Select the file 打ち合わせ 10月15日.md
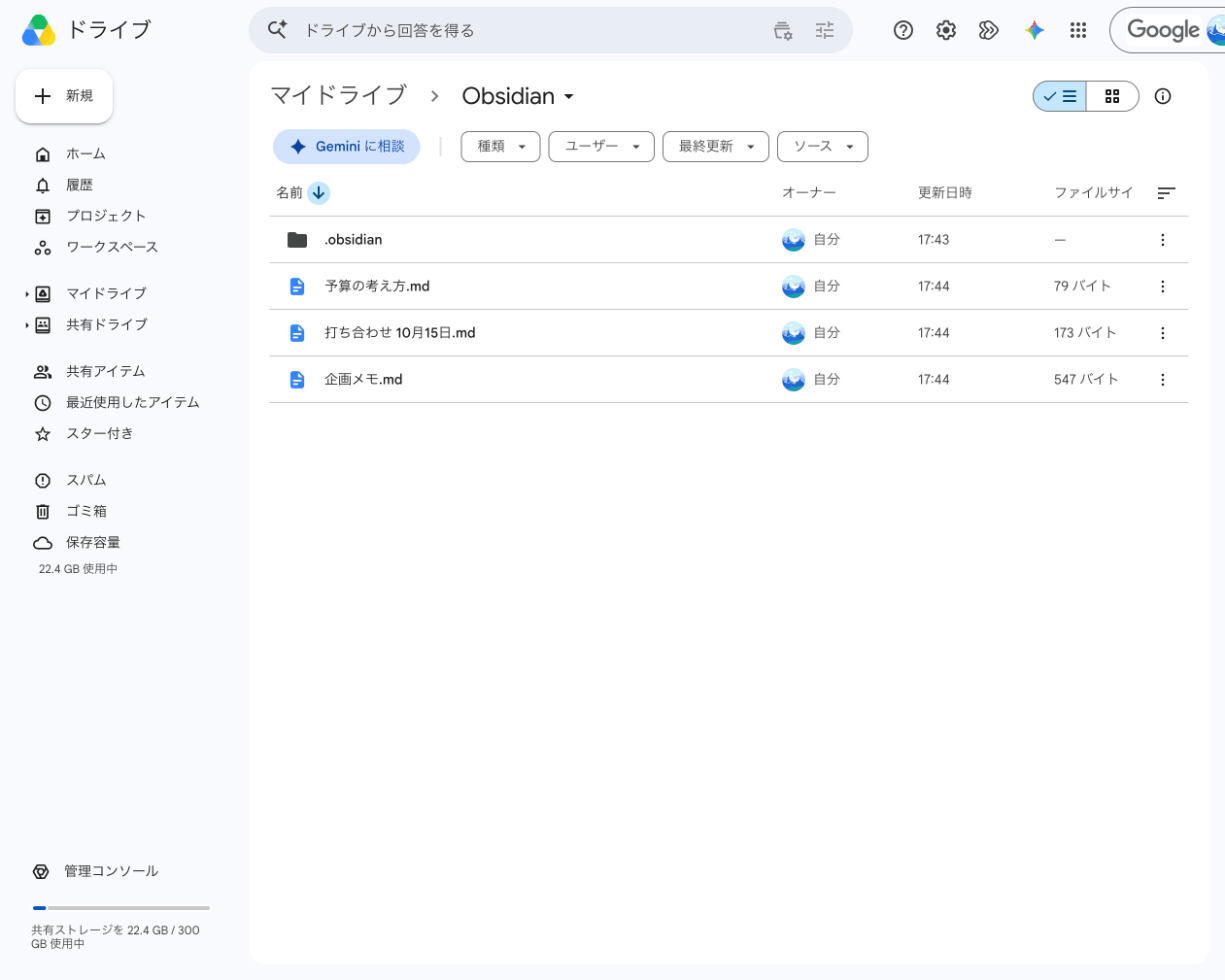The height and width of the screenshot is (980, 1225). click(400, 333)
